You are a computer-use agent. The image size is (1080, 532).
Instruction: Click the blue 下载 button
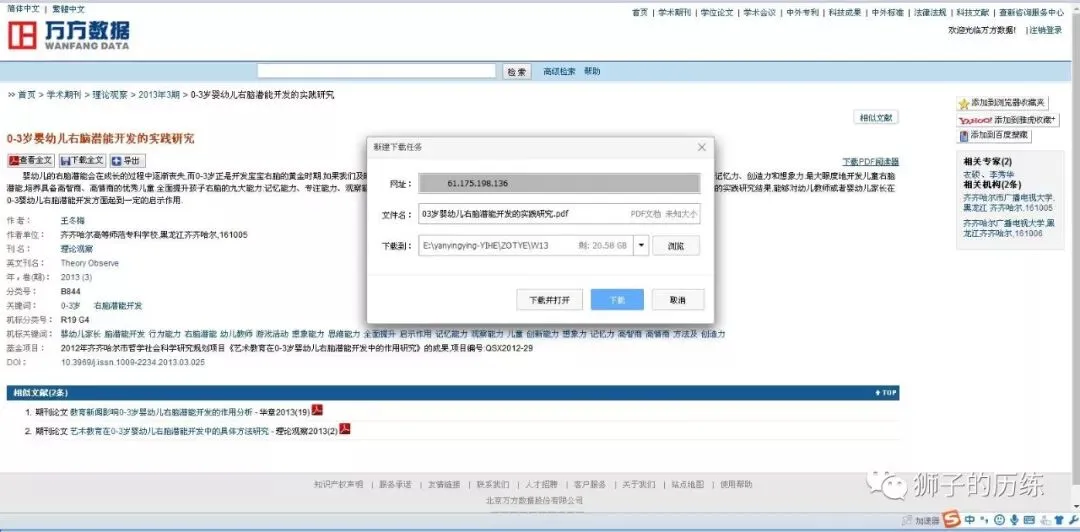(617, 300)
